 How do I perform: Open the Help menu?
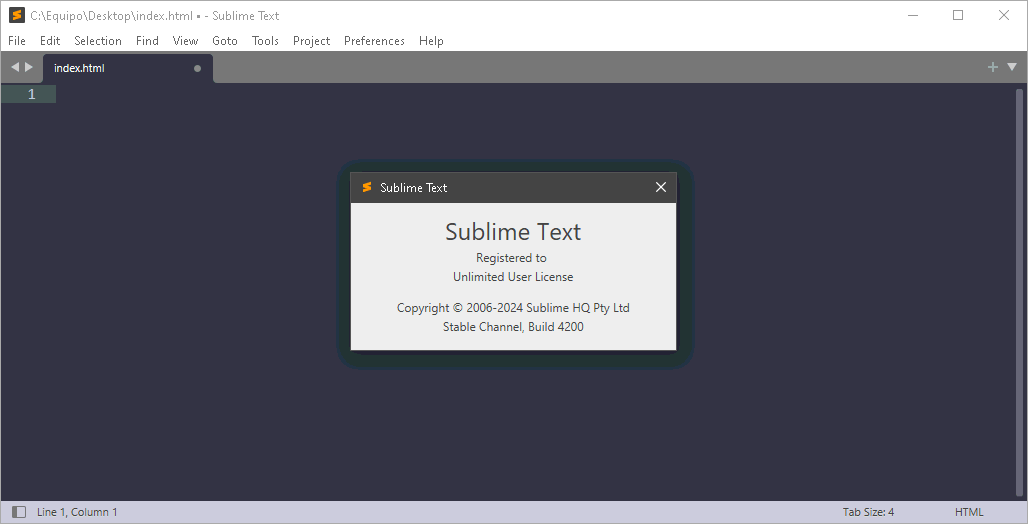[431, 41]
